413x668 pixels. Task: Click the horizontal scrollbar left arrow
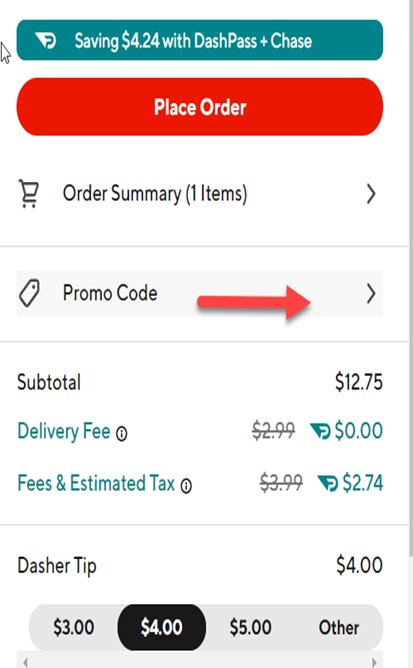point(25,662)
